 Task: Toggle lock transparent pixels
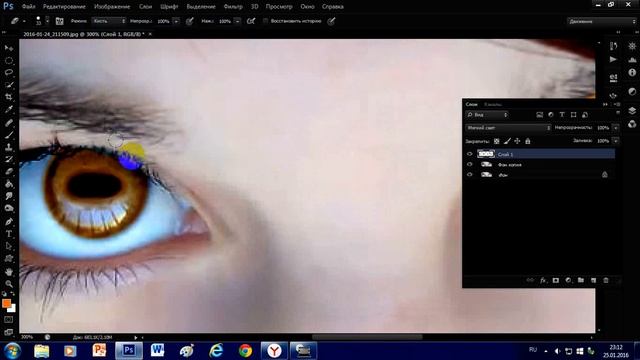[x=496, y=141]
